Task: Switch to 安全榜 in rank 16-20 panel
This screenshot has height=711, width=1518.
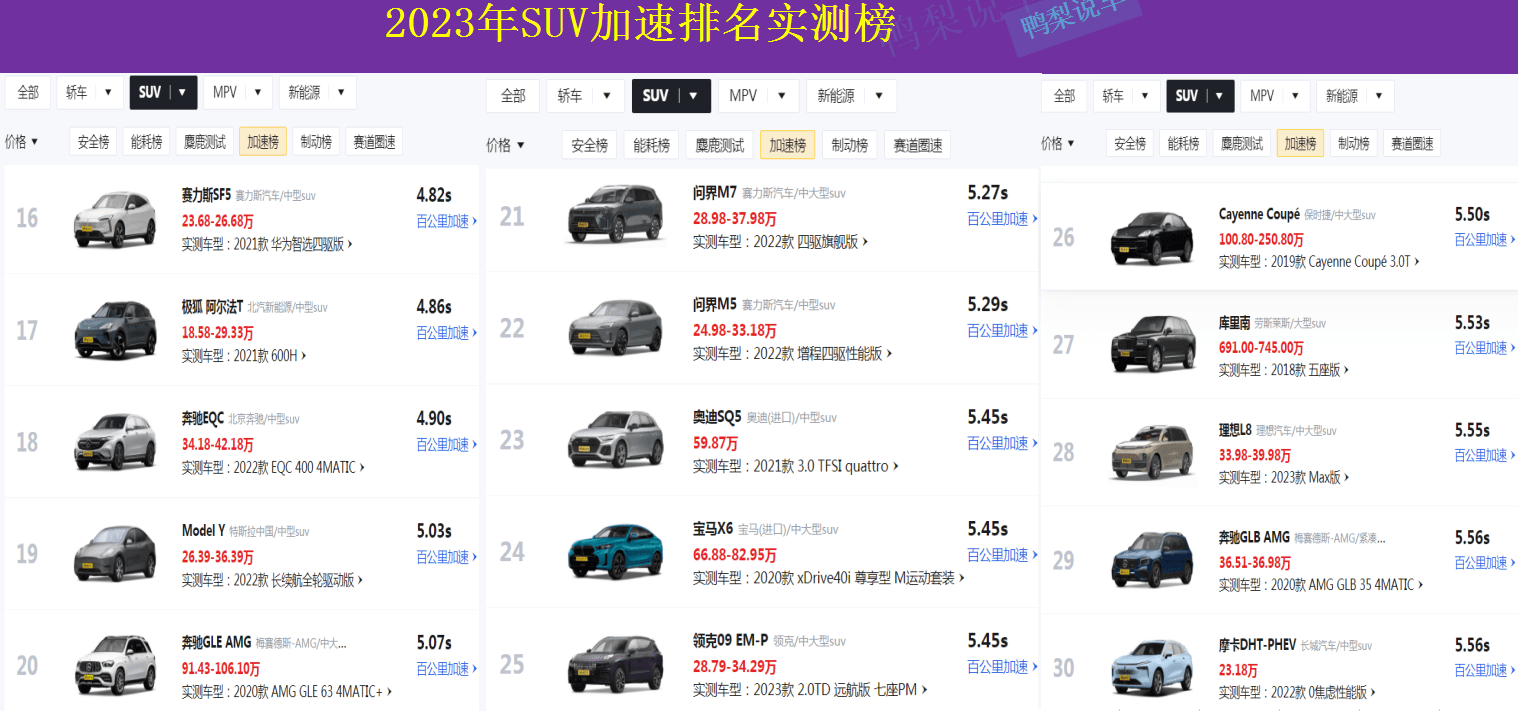Action: (x=93, y=142)
